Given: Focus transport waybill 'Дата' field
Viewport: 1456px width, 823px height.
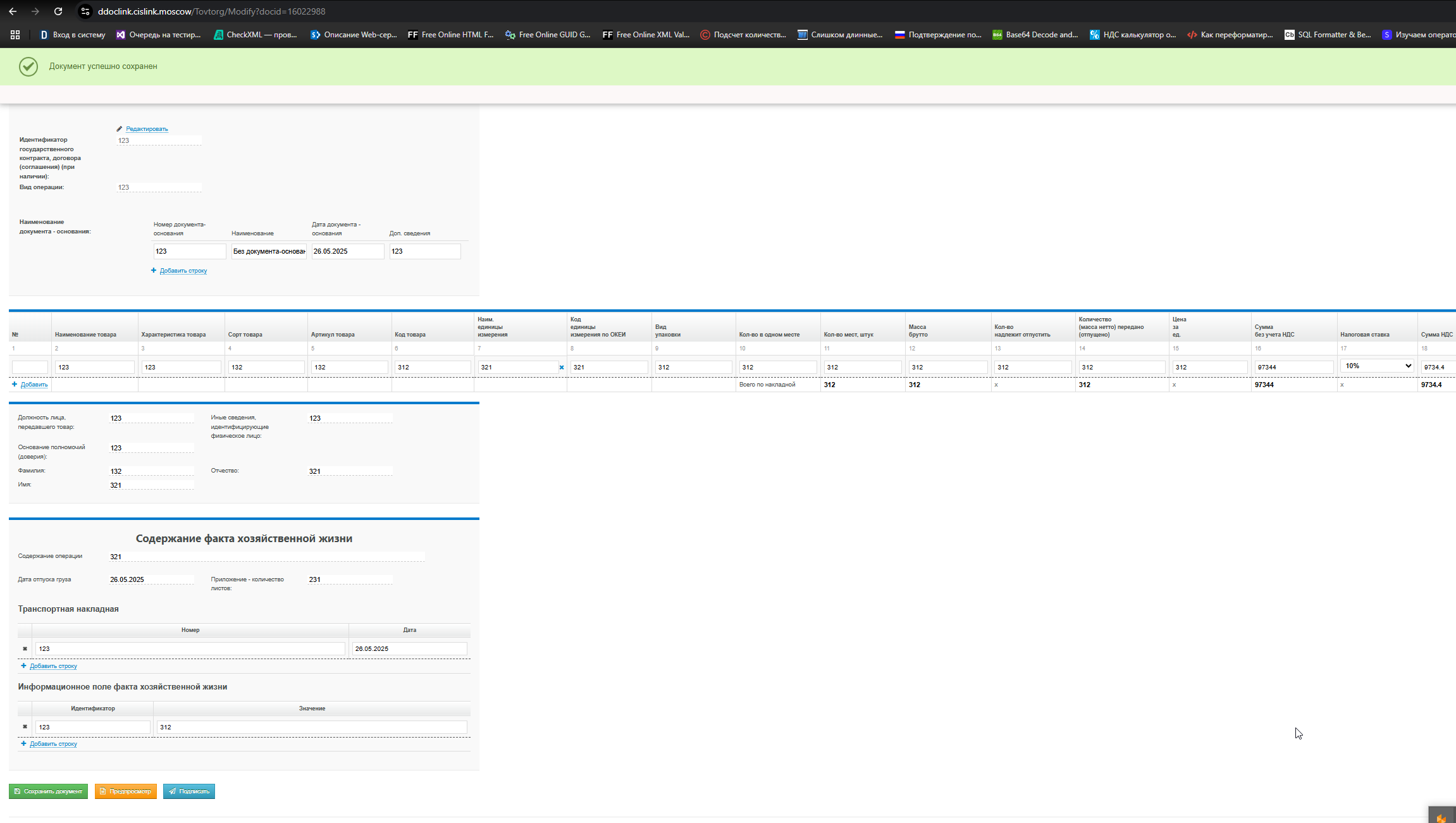Looking at the screenshot, I should (409, 649).
